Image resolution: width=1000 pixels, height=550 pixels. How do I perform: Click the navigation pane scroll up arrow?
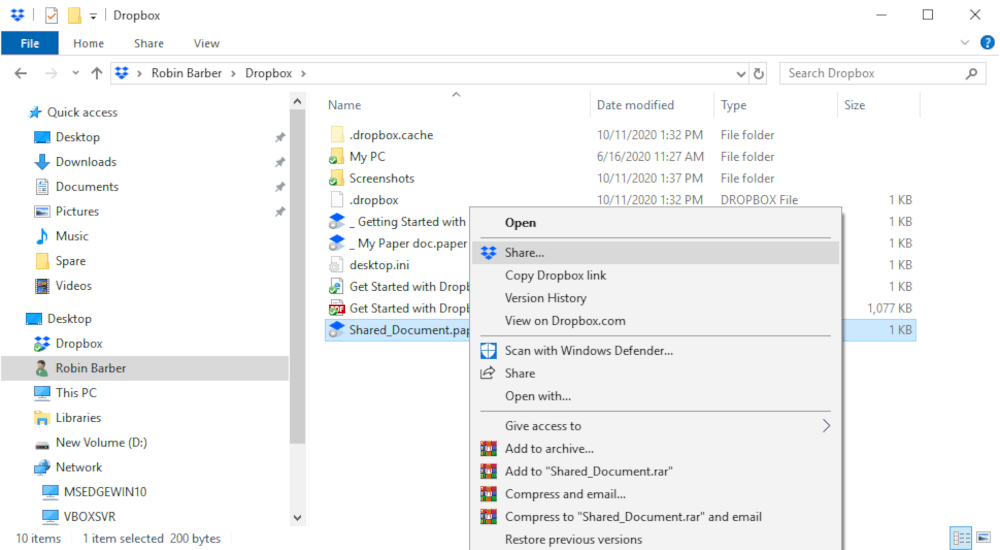[297, 101]
